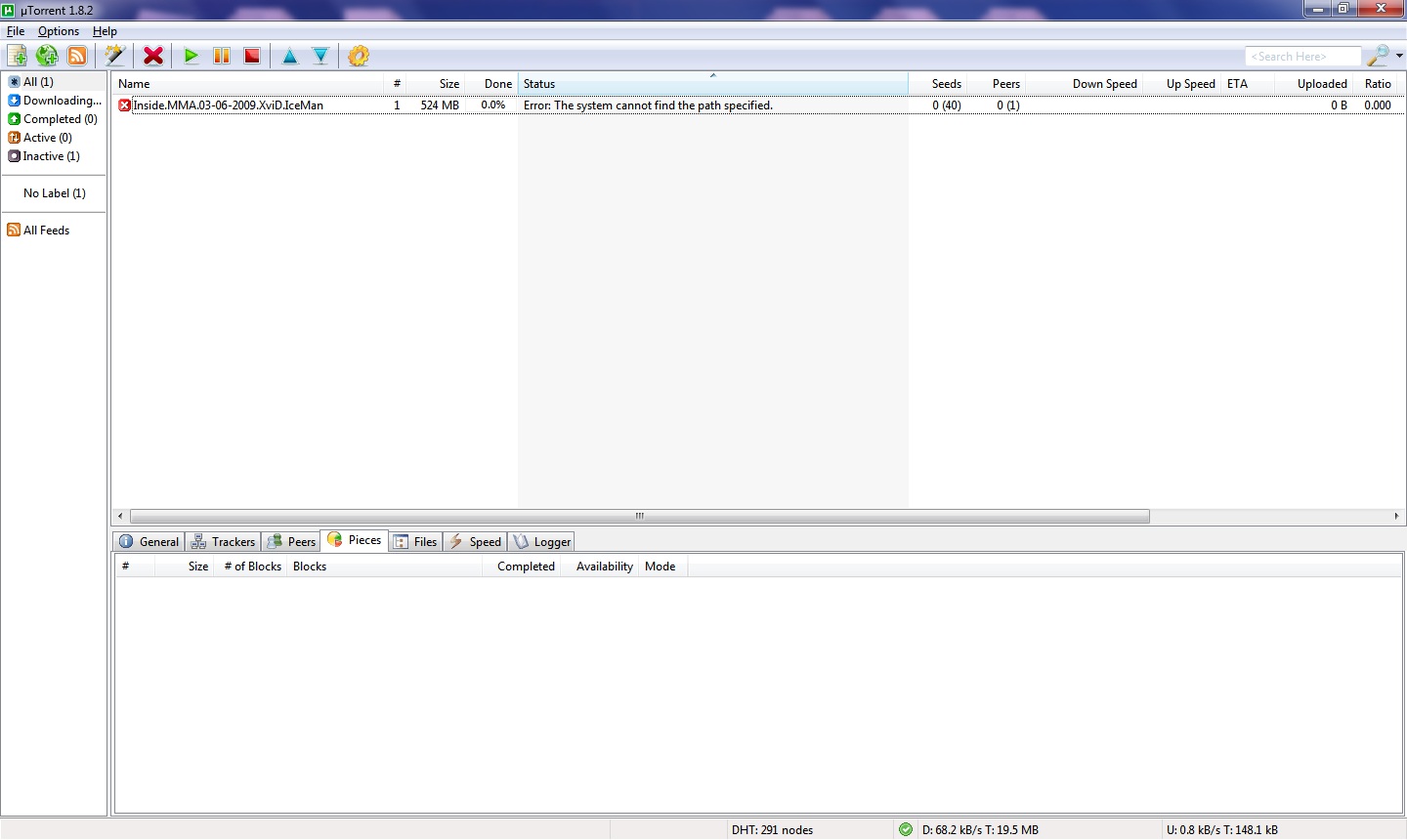
Task: Sort torrents by the Name column header
Action: [248, 84]
